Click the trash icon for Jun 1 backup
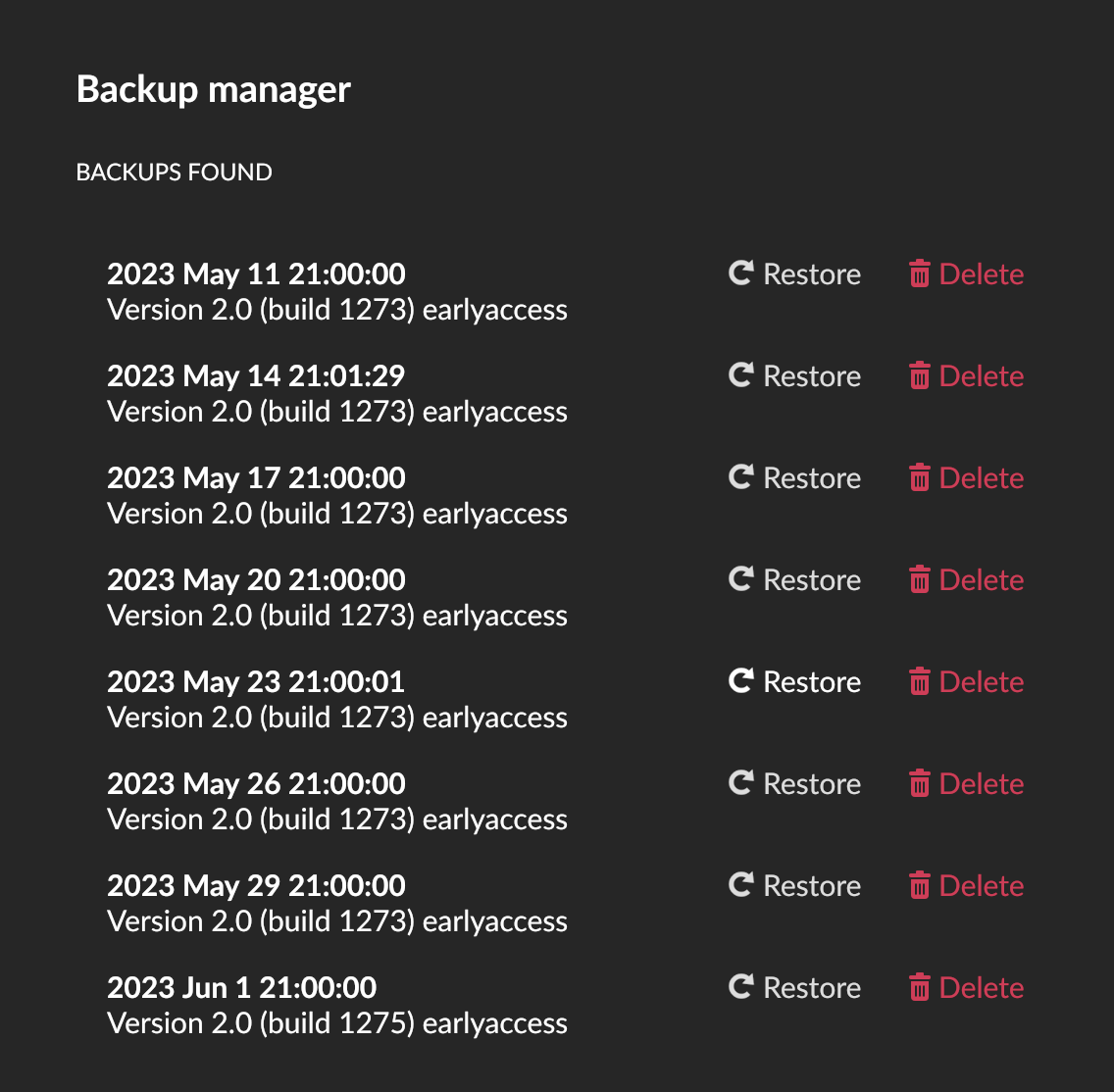 pyautogui.click(x=919, y=988)
